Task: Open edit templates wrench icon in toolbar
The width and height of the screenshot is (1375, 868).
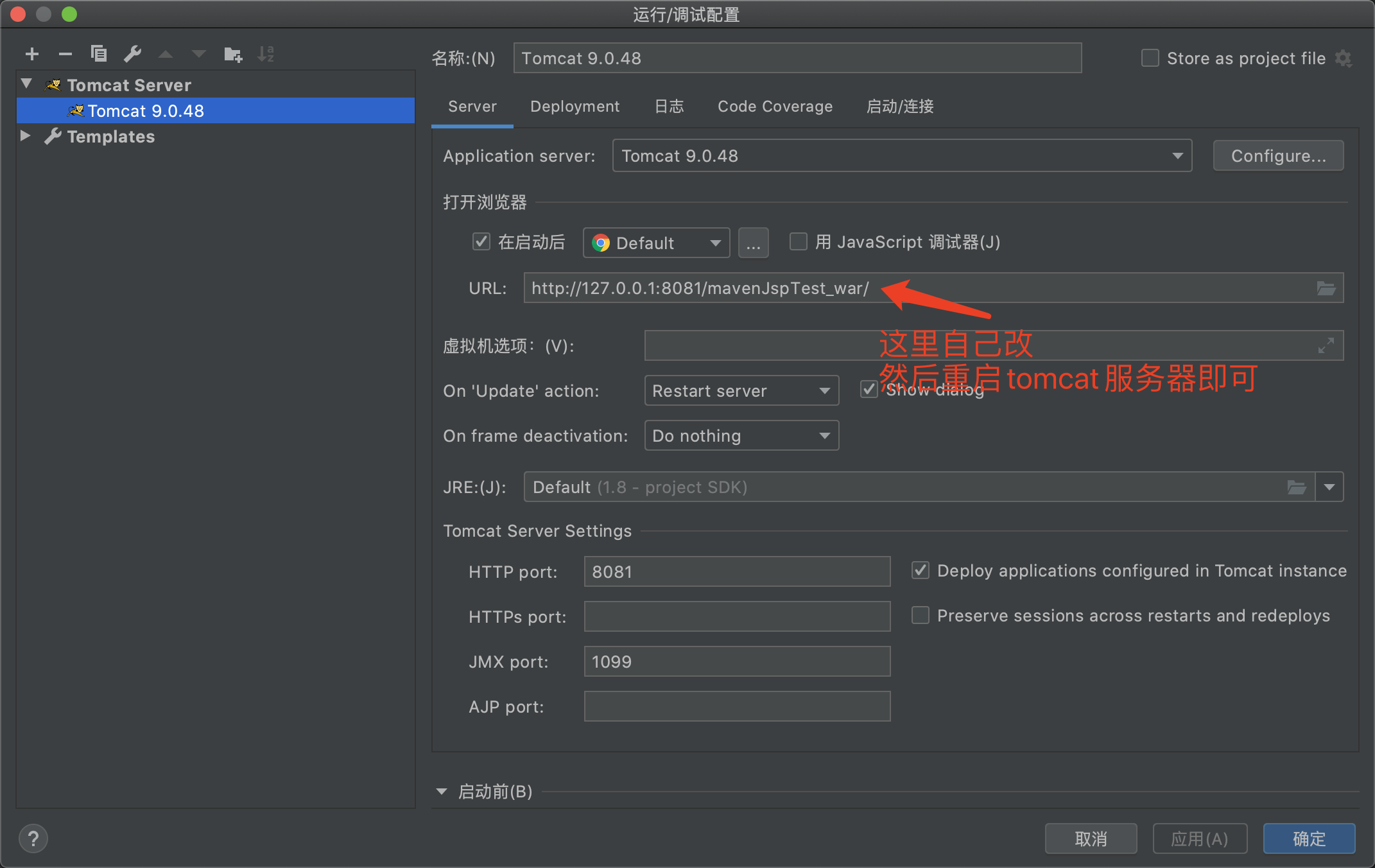Action: [132, 54]
